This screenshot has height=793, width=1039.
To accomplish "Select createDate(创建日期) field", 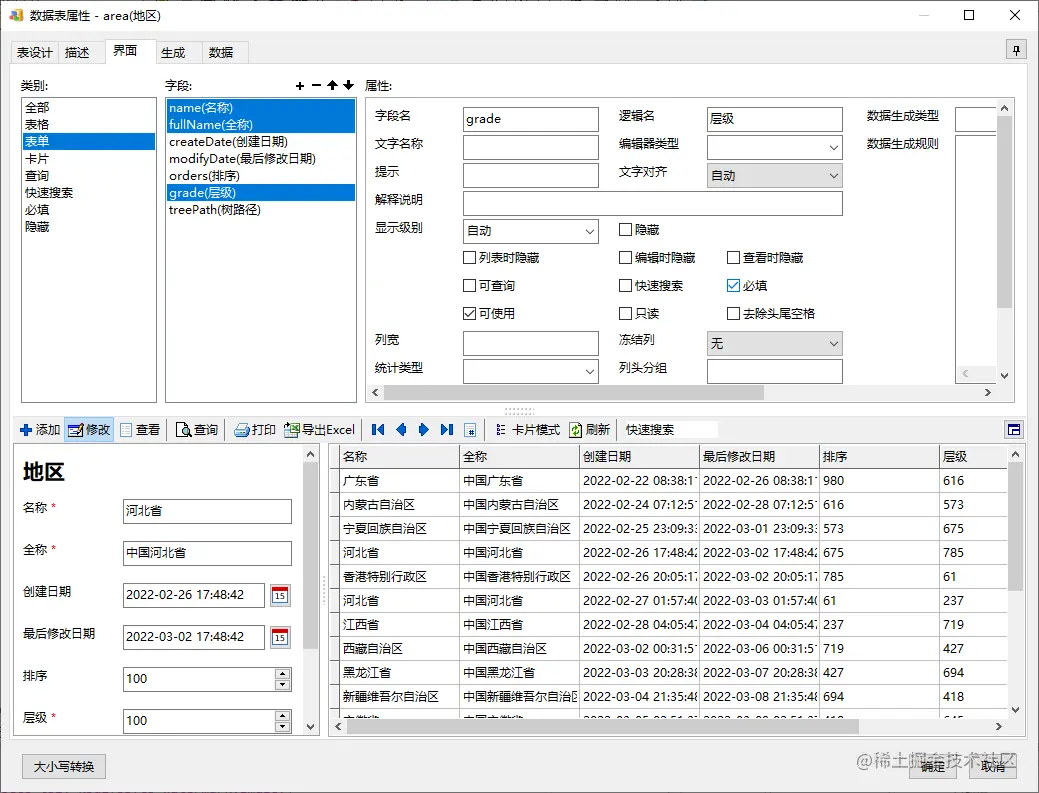I will coord(260,142).
